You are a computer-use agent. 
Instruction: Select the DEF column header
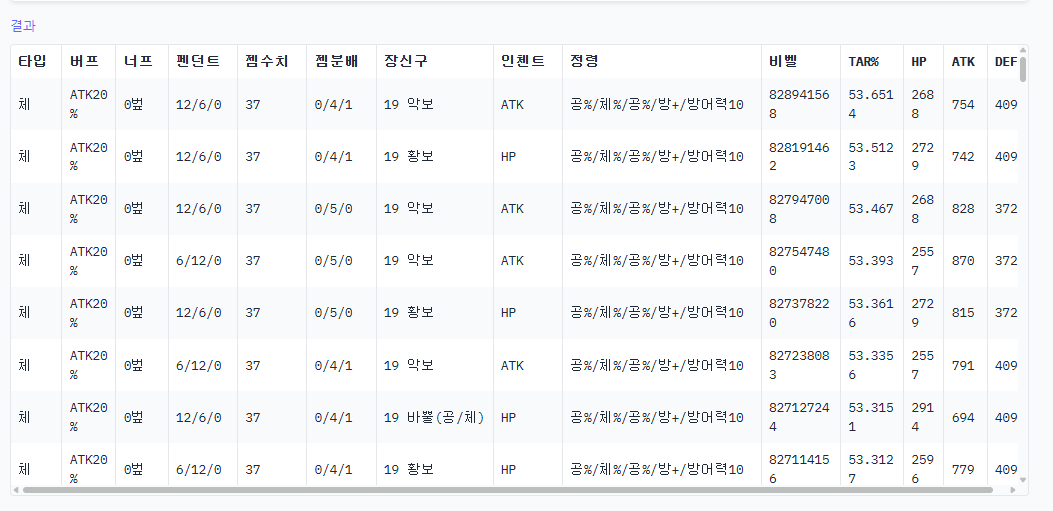pos(1005,61)
